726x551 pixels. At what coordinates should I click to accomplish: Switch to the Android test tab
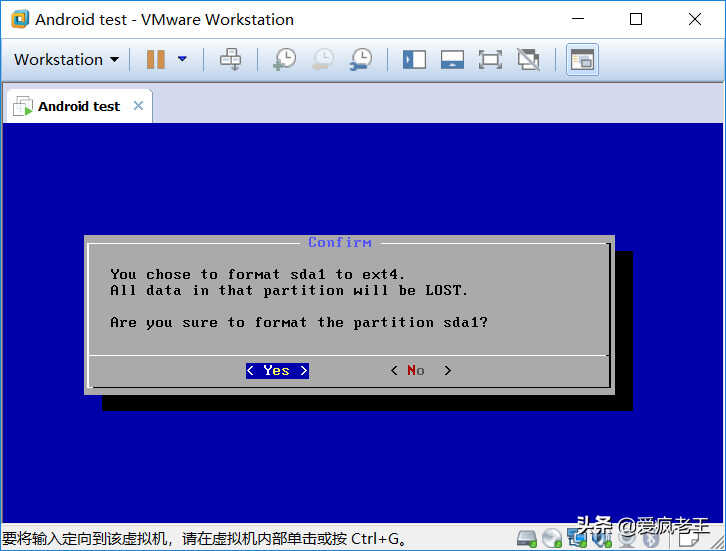click(x=78, y=106)
